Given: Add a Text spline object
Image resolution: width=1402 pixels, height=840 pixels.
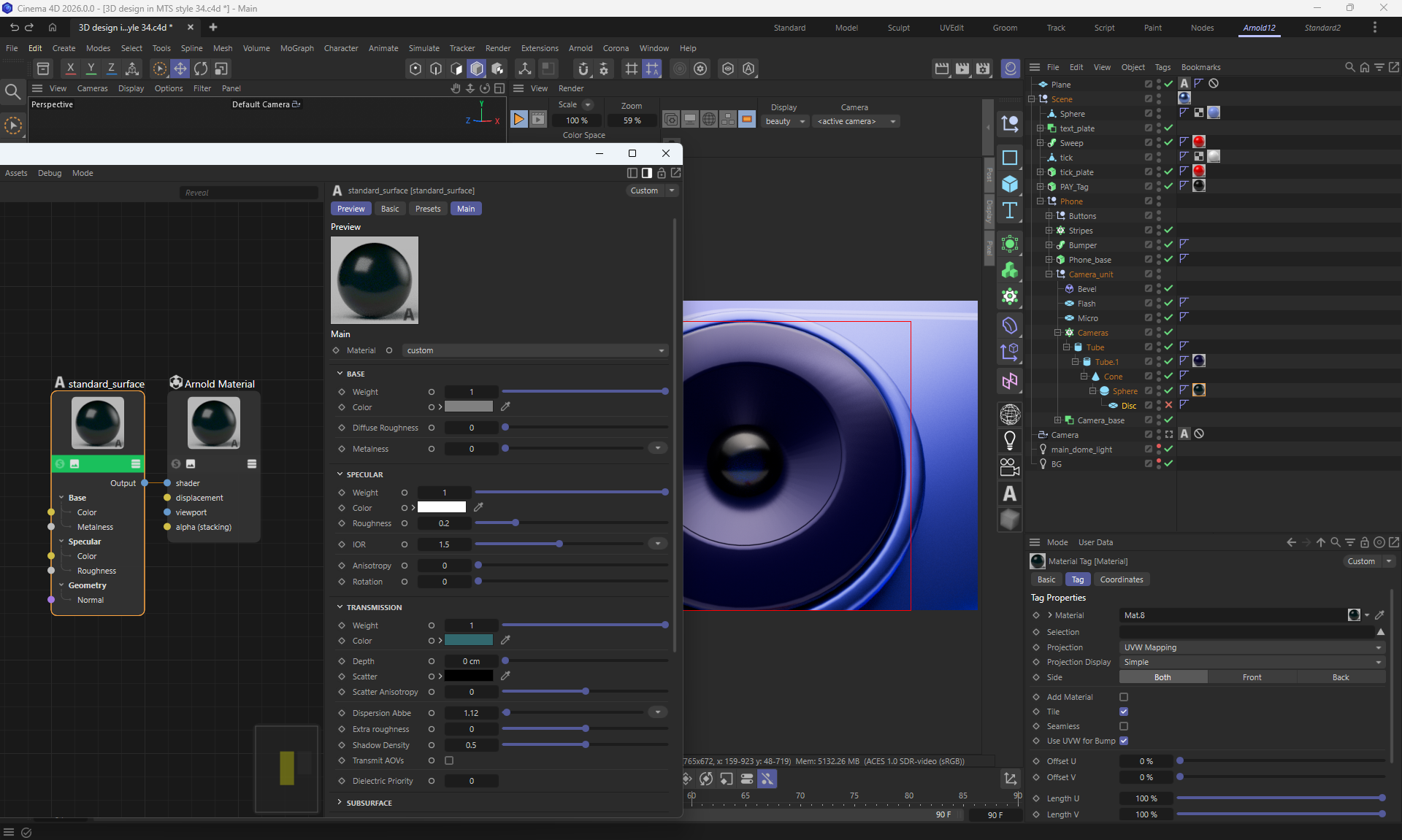Looking at the screenshot, I should [x=1010, y=211].
